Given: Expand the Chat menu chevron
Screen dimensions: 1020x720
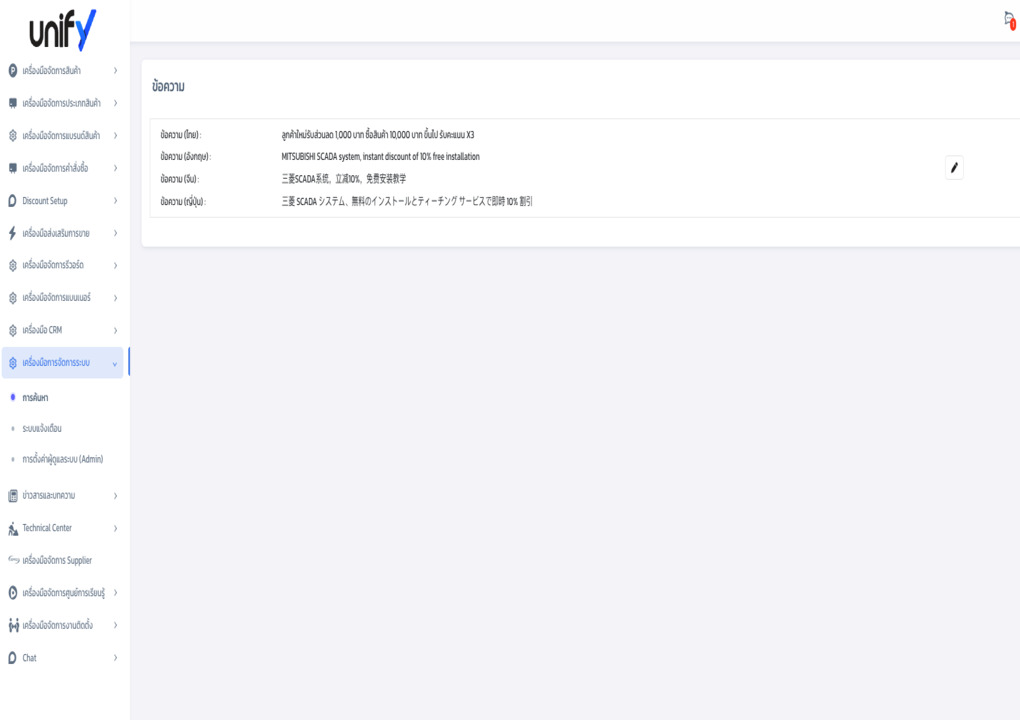Looking at the screenshot, I should point(115,658).
